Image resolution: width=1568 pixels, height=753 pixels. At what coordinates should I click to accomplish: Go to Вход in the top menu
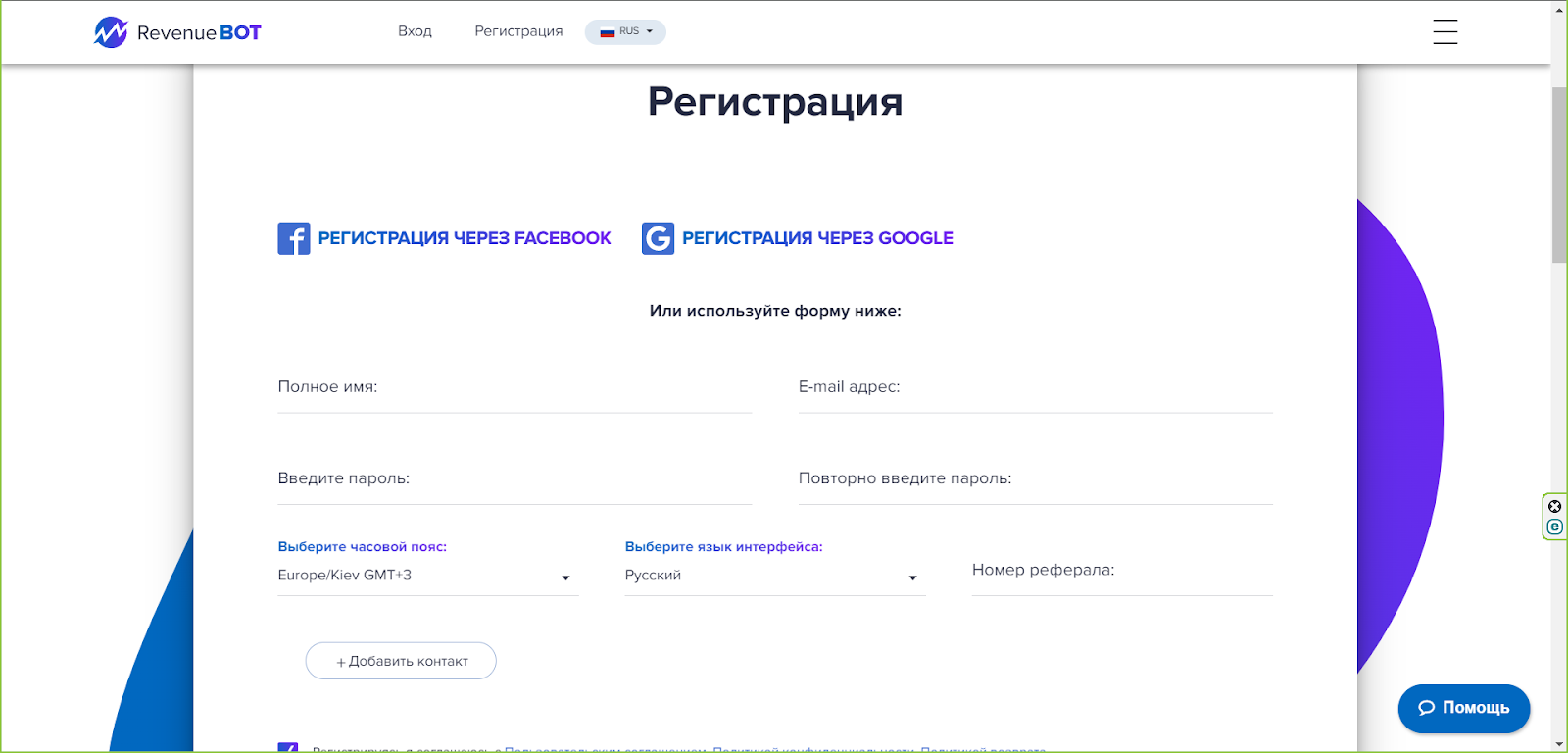[415, 31]
